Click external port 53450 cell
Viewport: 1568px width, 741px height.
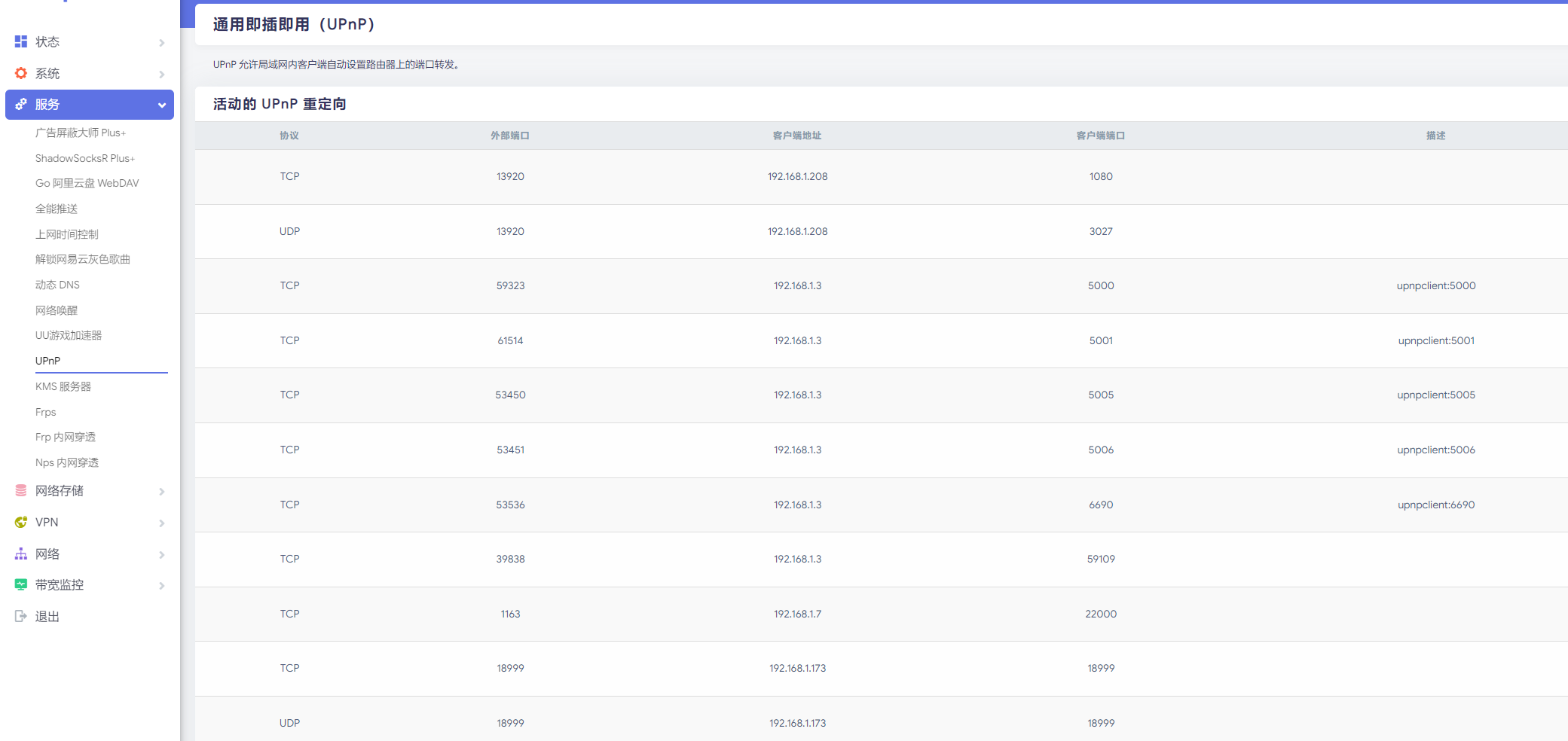pyautogui.click(x=510, y=395)
